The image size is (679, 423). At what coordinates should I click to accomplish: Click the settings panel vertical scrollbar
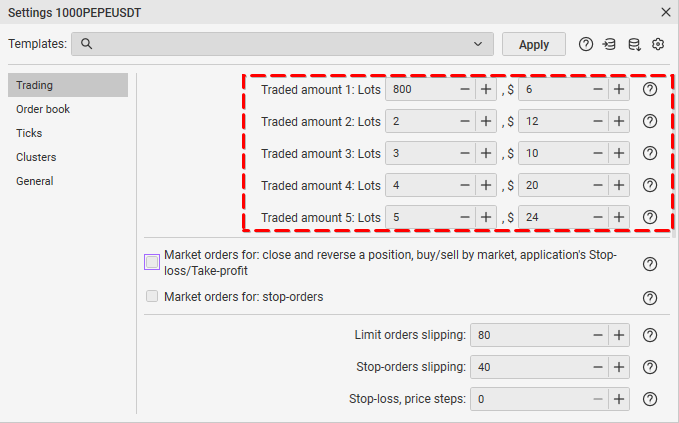tap(674, 156)
